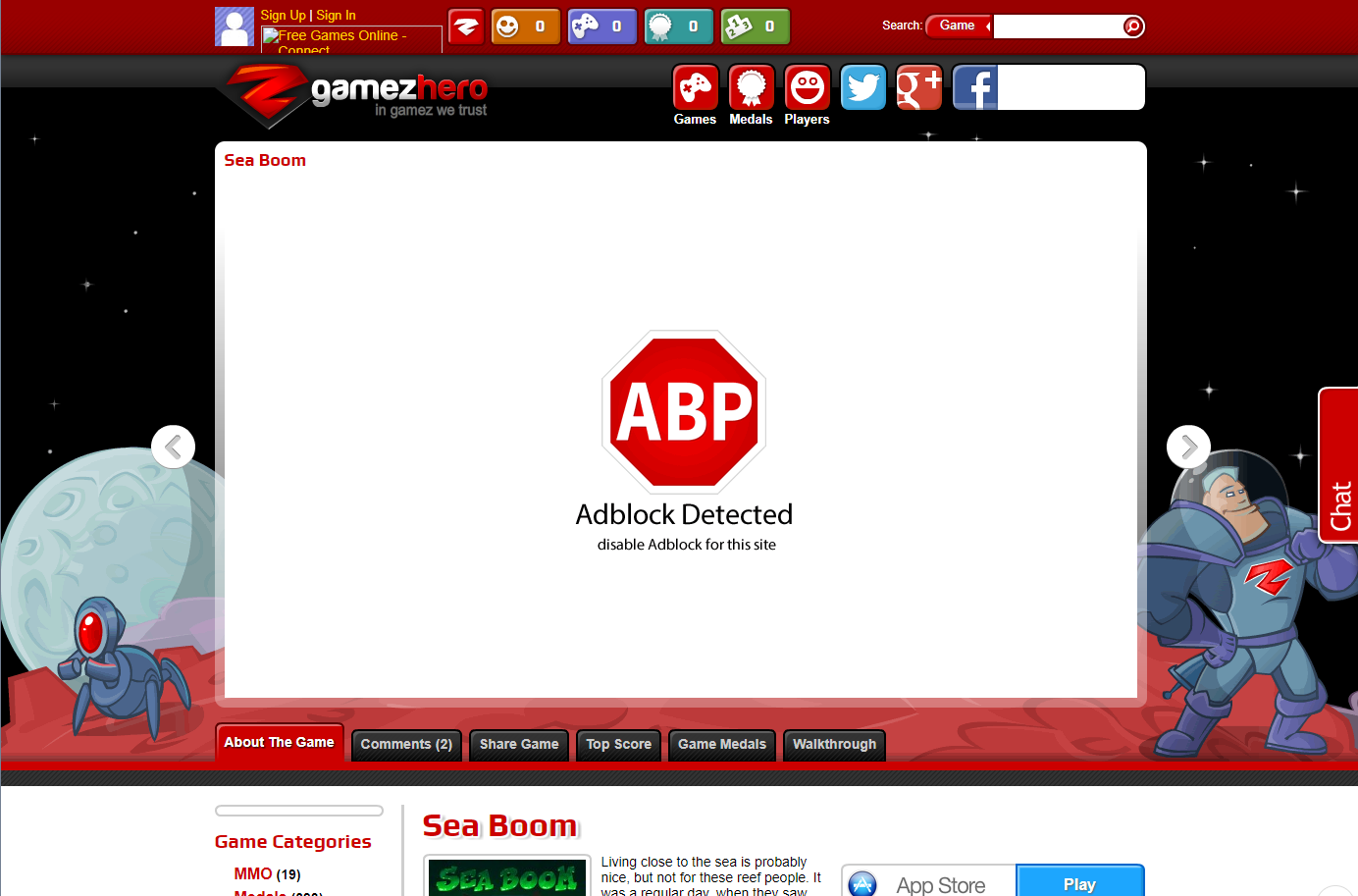
Task: Click the Twitter share icon
Action: click(863, 87)
